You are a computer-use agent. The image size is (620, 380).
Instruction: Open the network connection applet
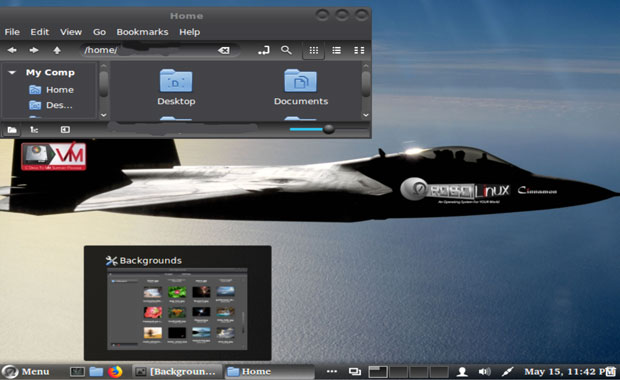pos(507,372)
